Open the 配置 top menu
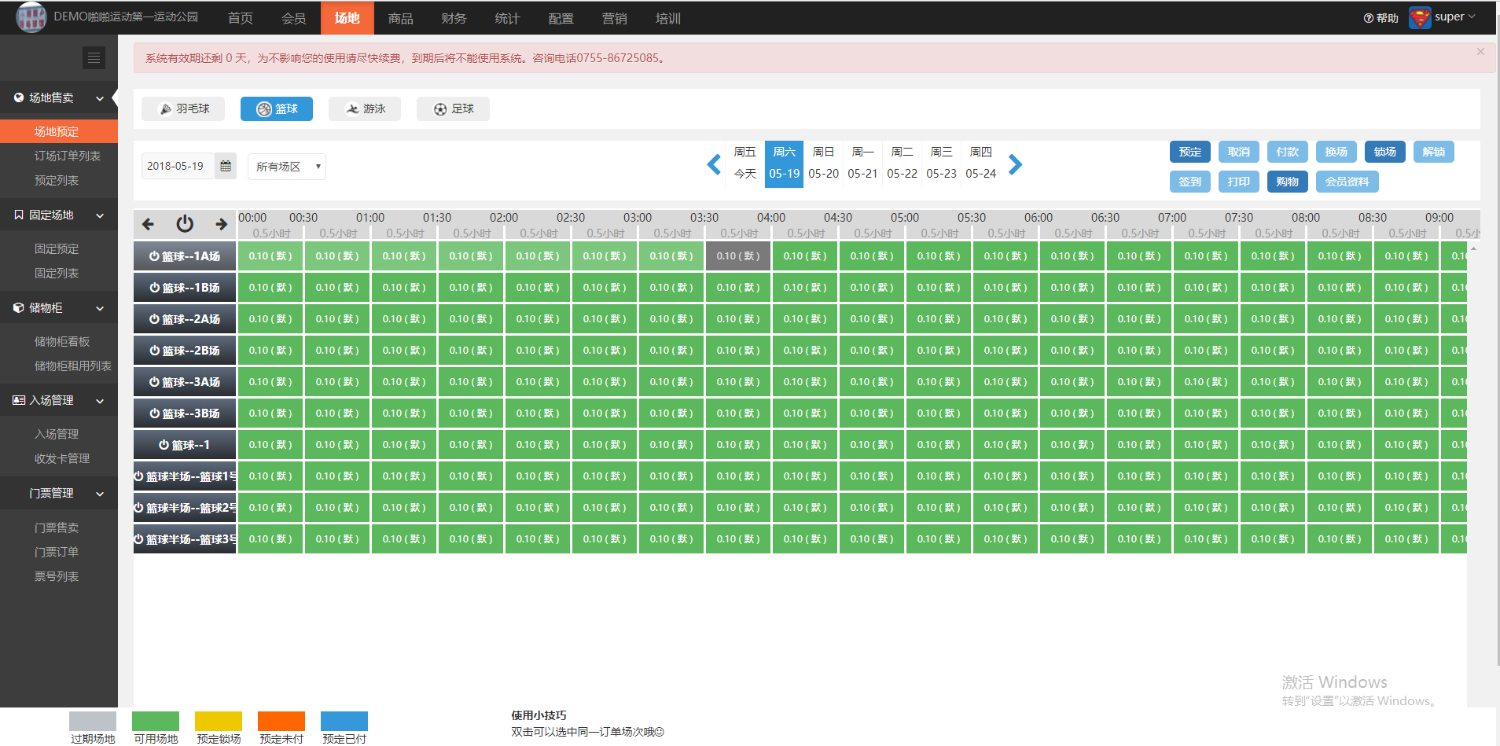The width and height of the screenshot is (1500, 746). click(x=561, y=18)
